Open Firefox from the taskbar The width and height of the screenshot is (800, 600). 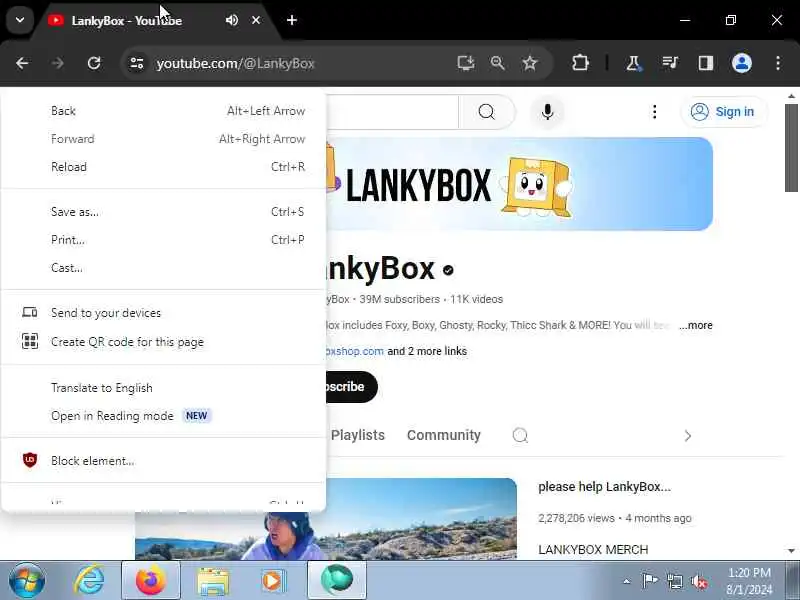151,580
